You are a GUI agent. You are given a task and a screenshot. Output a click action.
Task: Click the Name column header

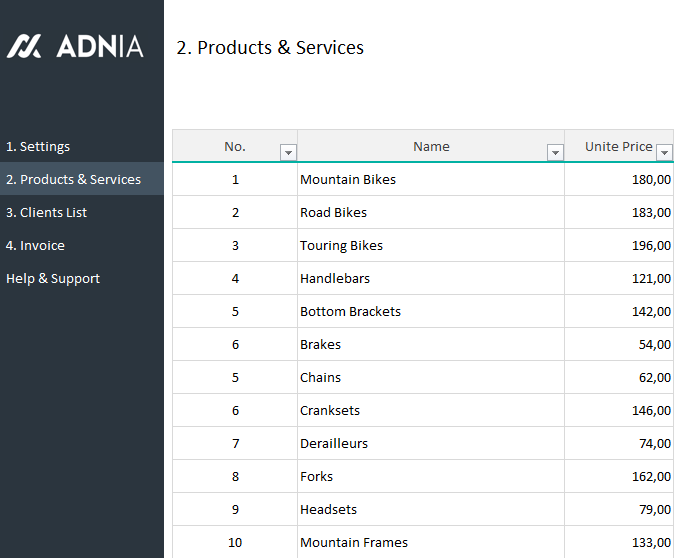(431, 146)
